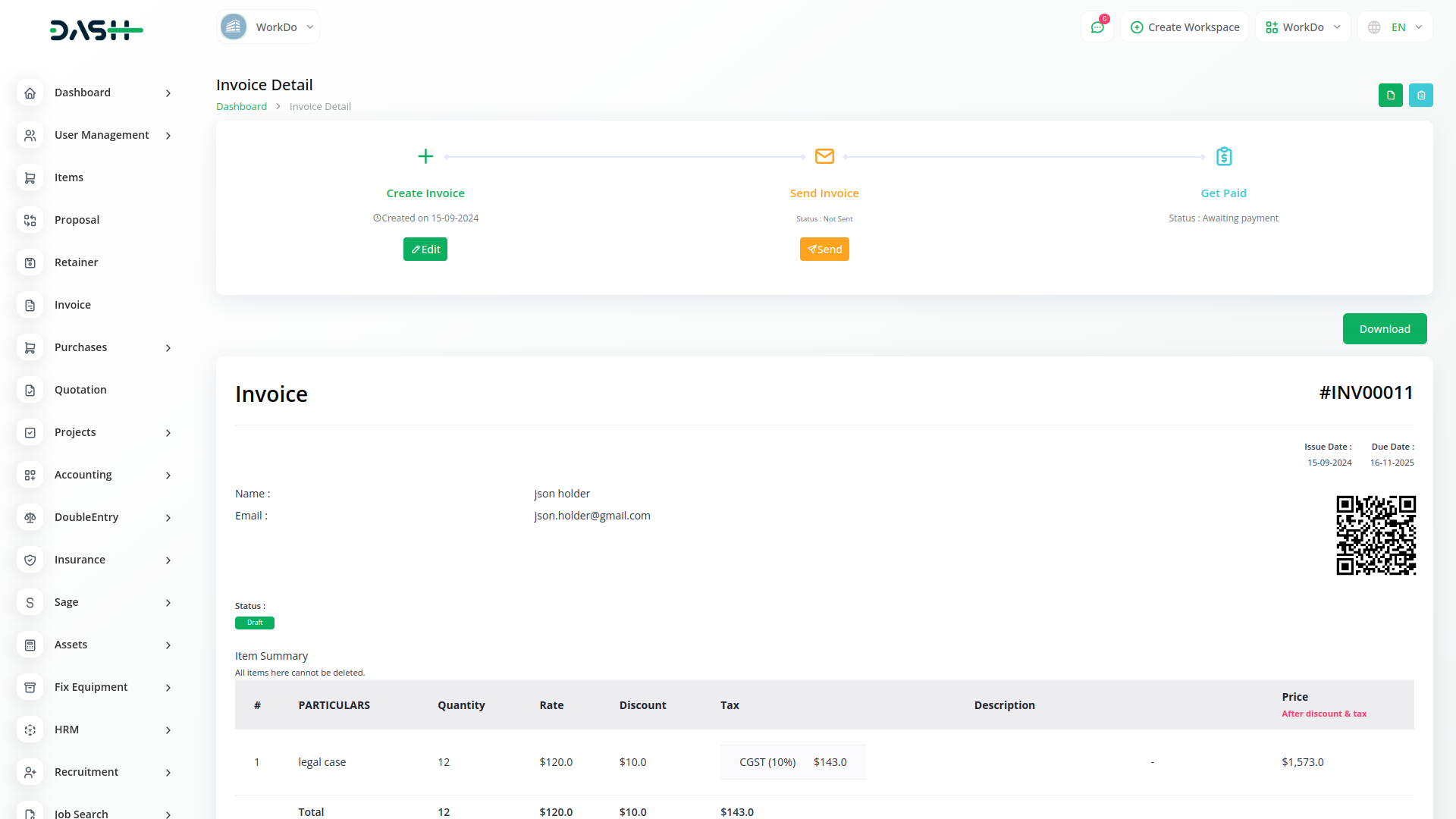This screenshot has height=819, width=1456.
Task: Click the Insurance shield icon in sidebar
Action: (x=30, y=560)
